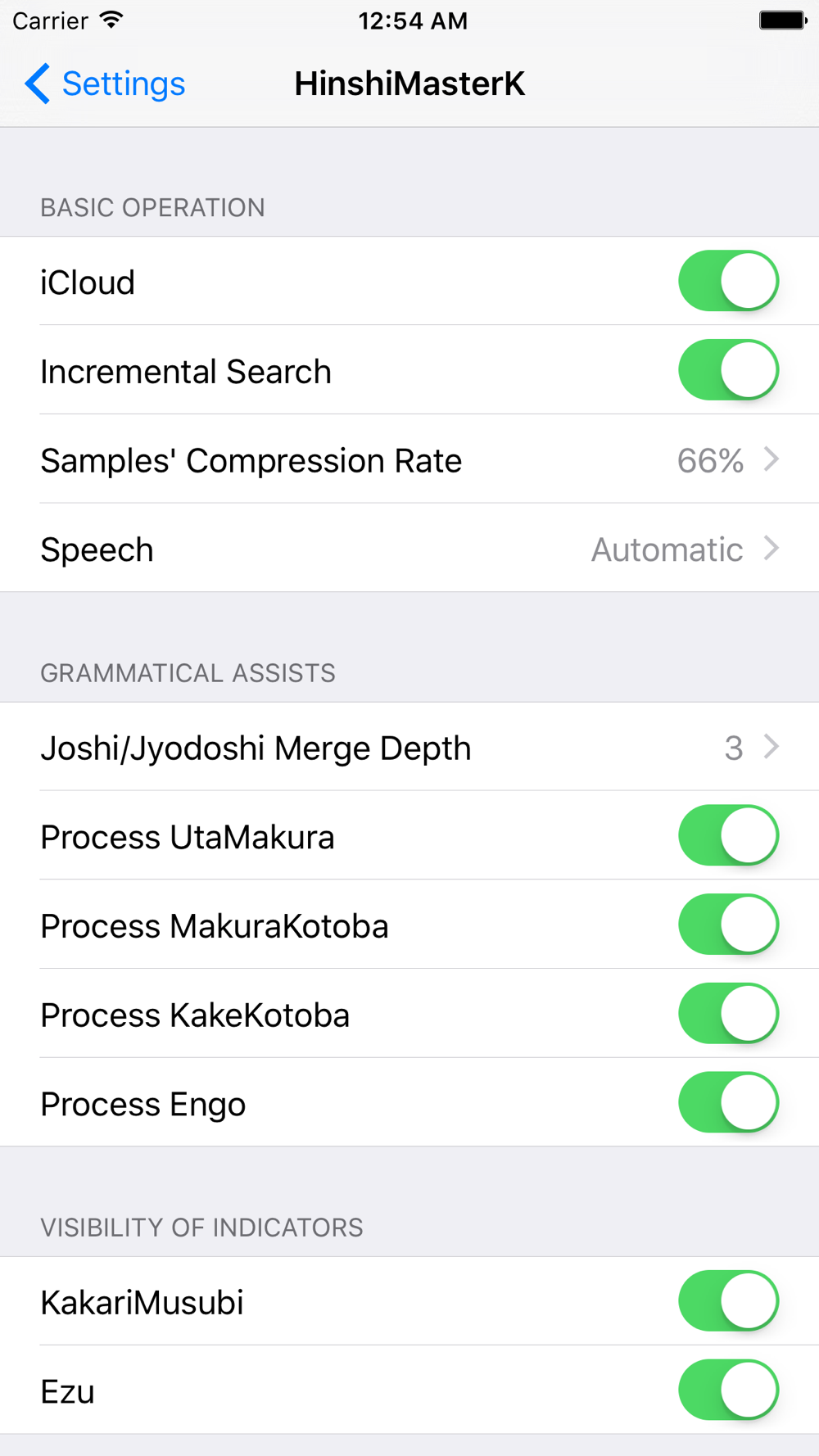Go back to Settings
819x1456 pixels.
click(124, 84)
